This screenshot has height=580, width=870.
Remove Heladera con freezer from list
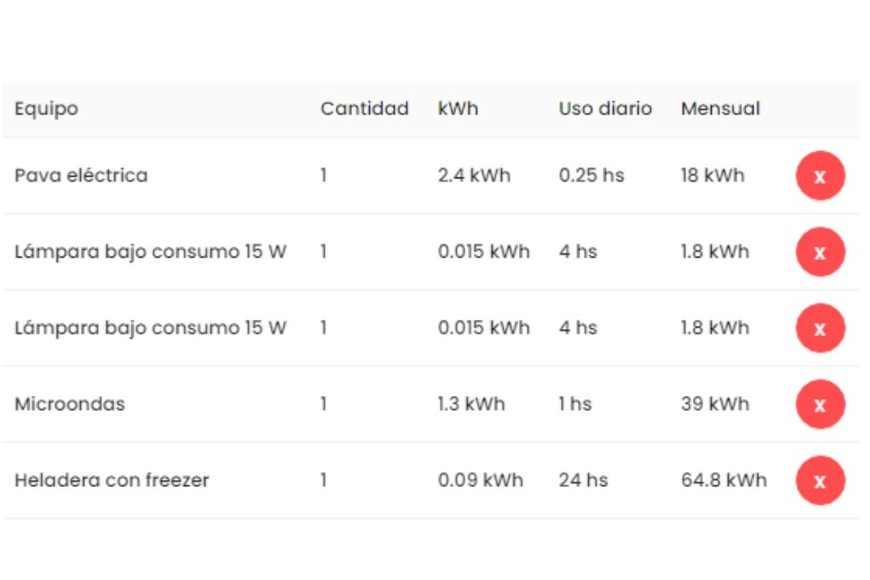[x=820, y=480]
